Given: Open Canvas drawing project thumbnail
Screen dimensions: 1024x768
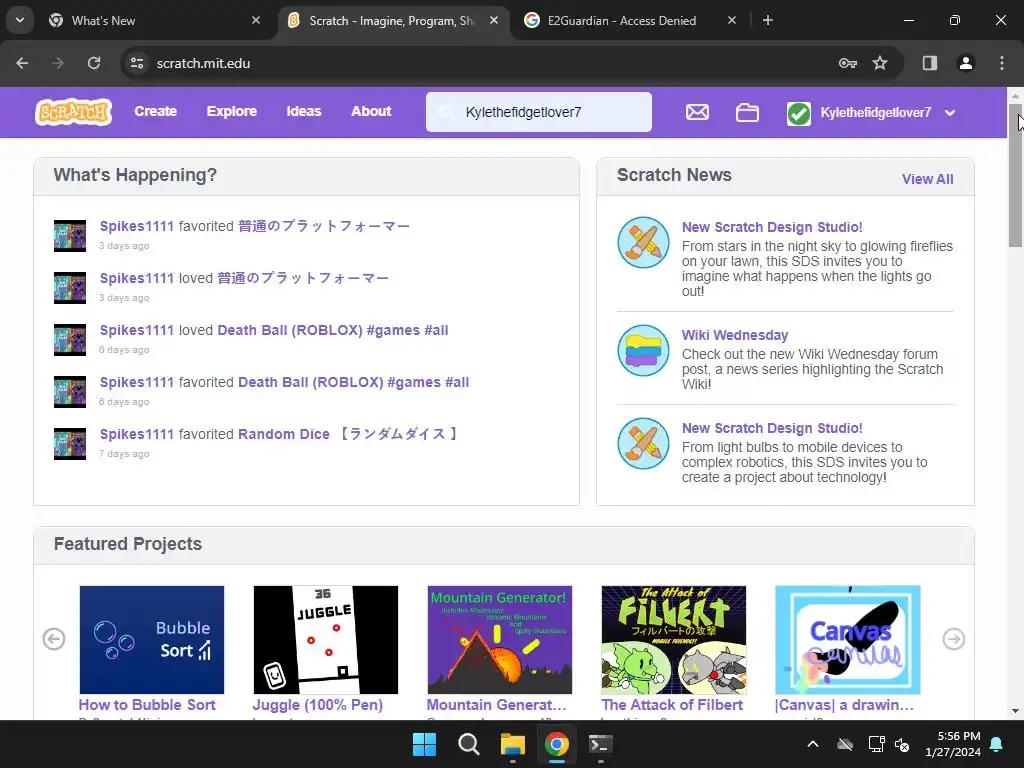Looking at the screenshot, I should pos(847,639).
